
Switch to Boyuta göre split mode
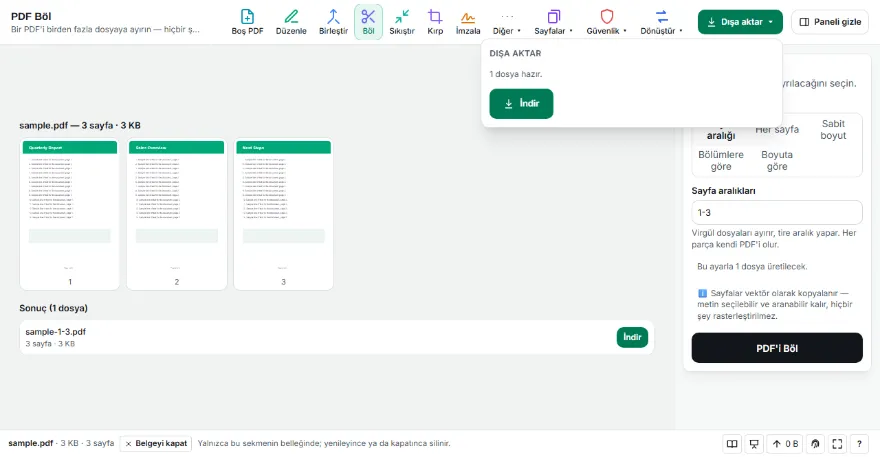click(777, 161)
